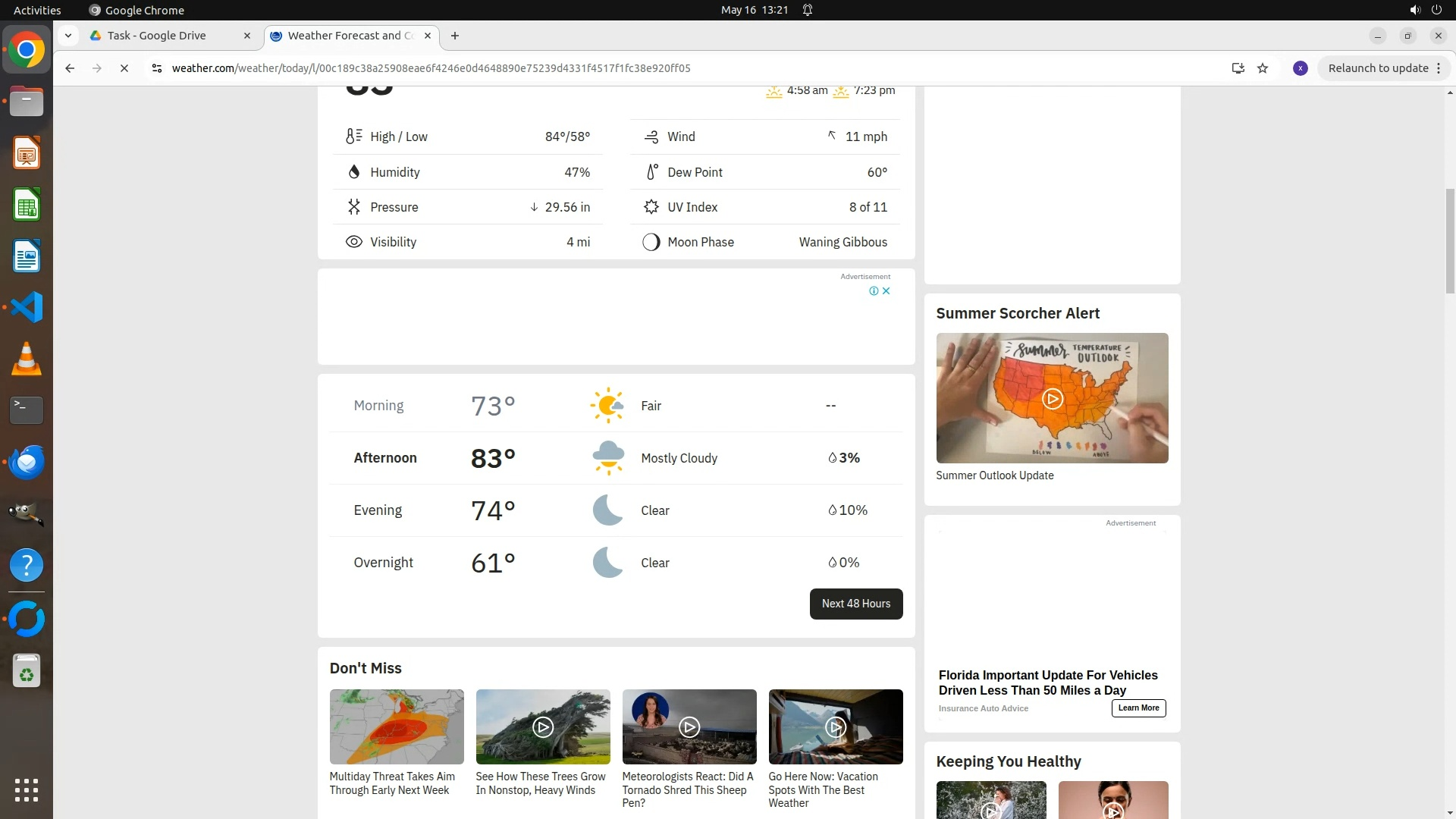Launch VLC media player from dock
1456x819 pixels.
coord(27,359)
